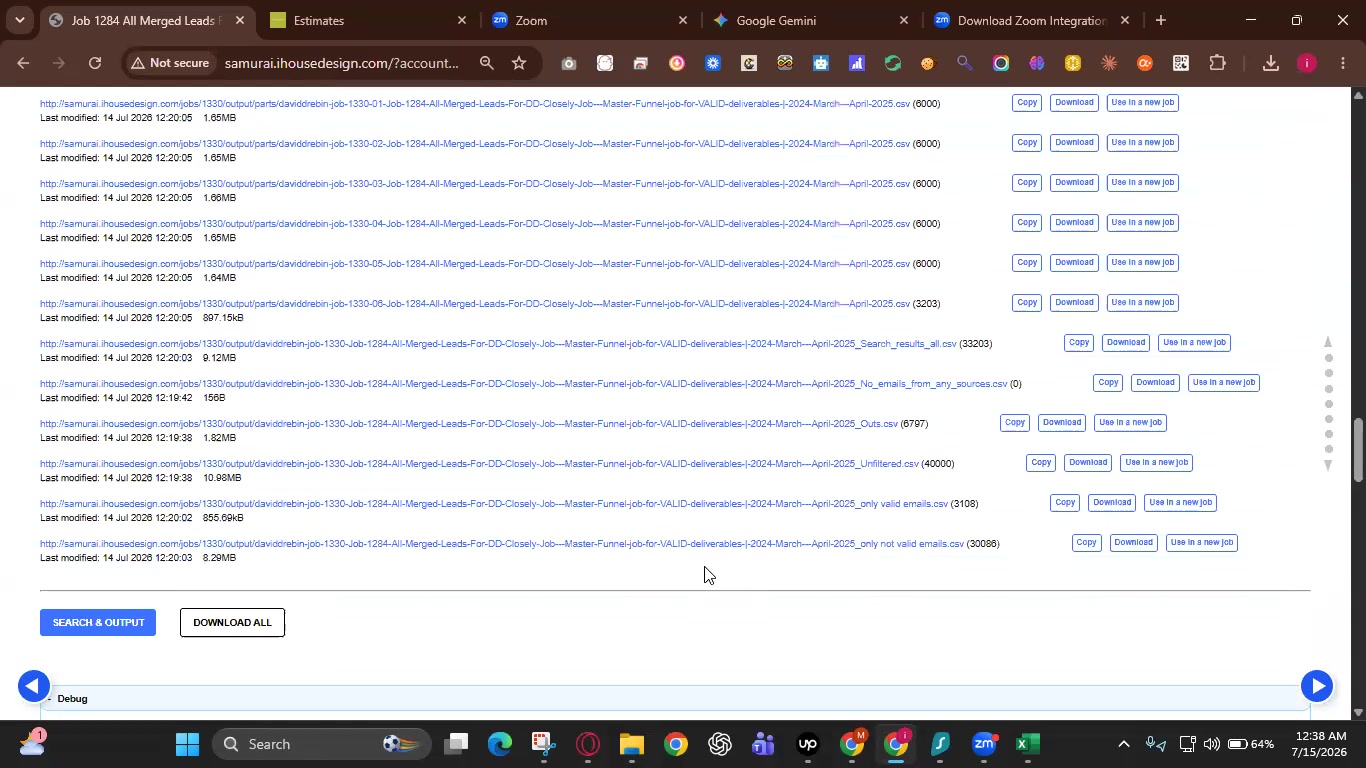Image resolution: width=1366 pixels, height=768 pixels.
Task: Open the Chrome downloads icon
Action: click(1271, 63)
